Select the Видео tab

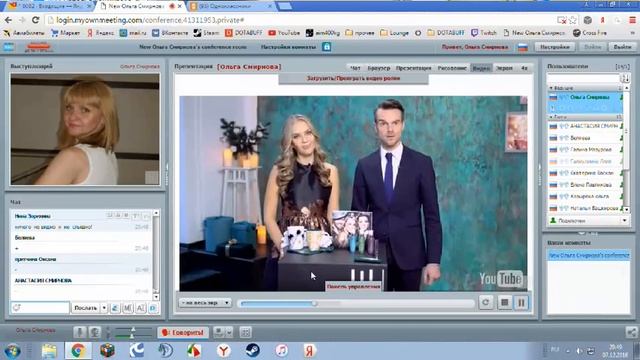(481, 68)
